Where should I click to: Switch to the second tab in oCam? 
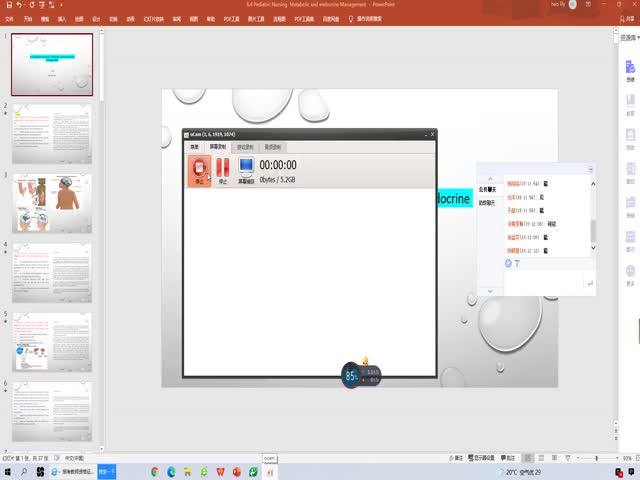pos(217,146)
